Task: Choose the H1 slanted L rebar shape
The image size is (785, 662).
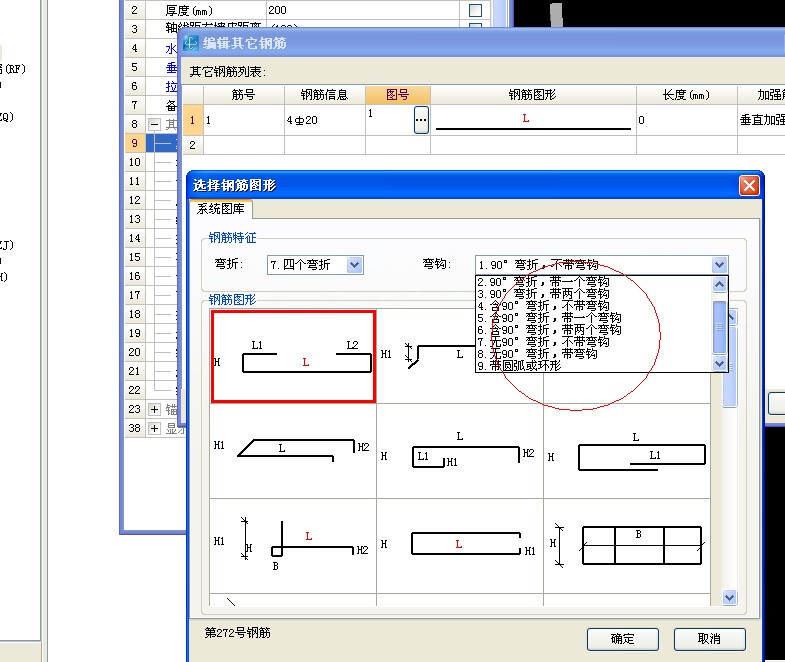Action: pos(426,355)
